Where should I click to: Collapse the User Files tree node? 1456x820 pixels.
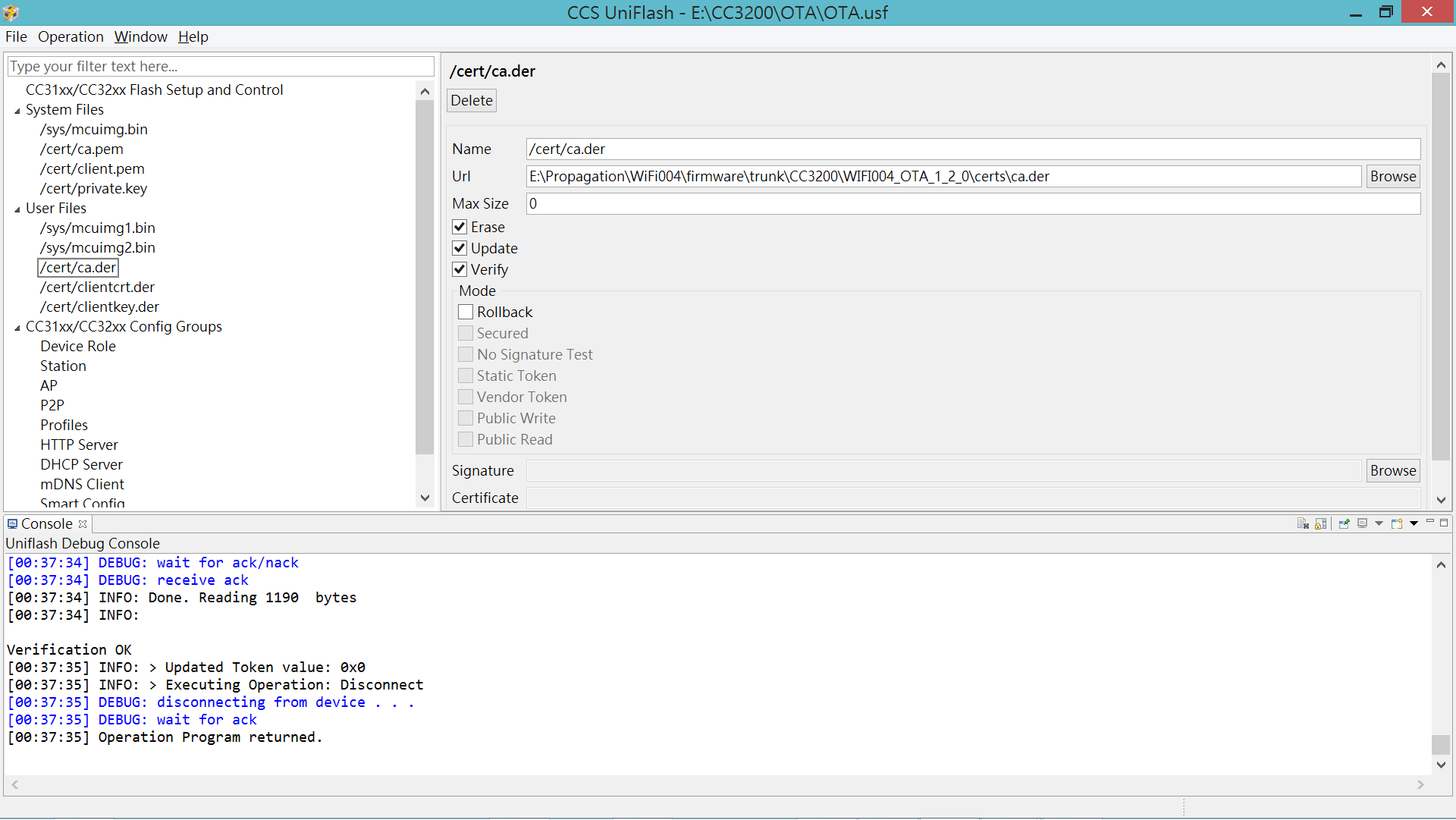click(x=17, y=209)
